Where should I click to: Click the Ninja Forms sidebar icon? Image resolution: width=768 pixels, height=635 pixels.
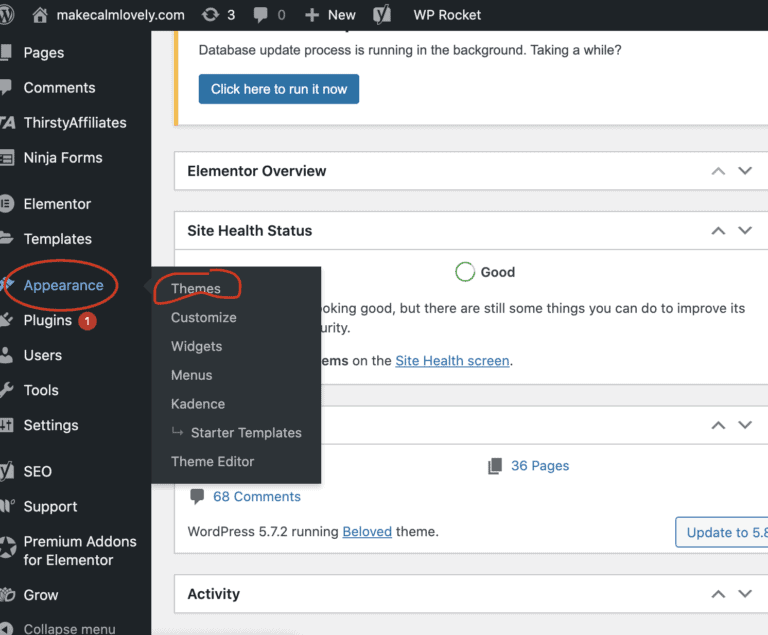(7, 158)
